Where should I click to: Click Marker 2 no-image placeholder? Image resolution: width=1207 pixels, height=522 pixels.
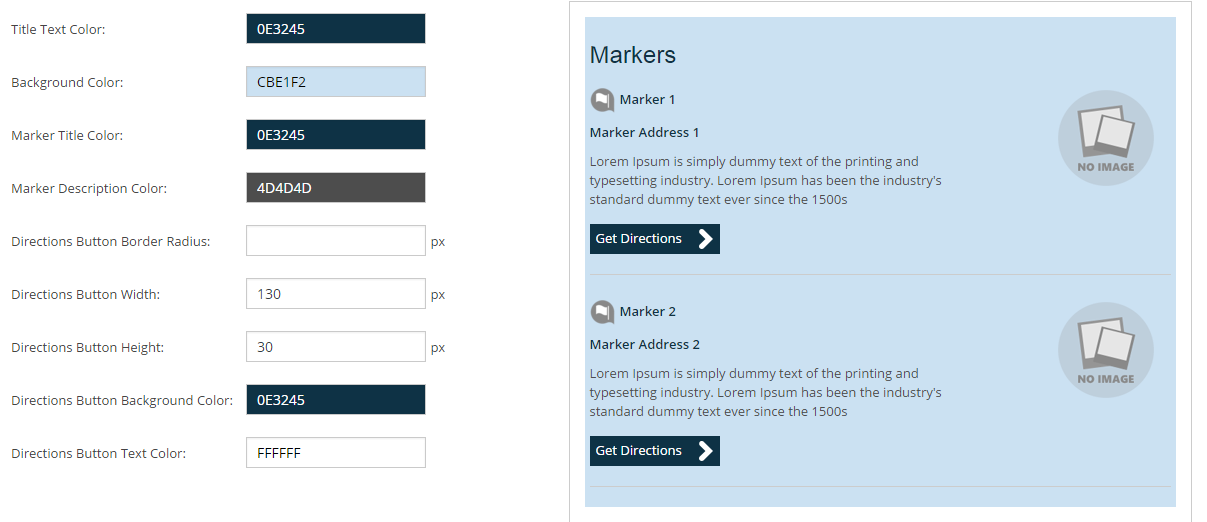1105,350
